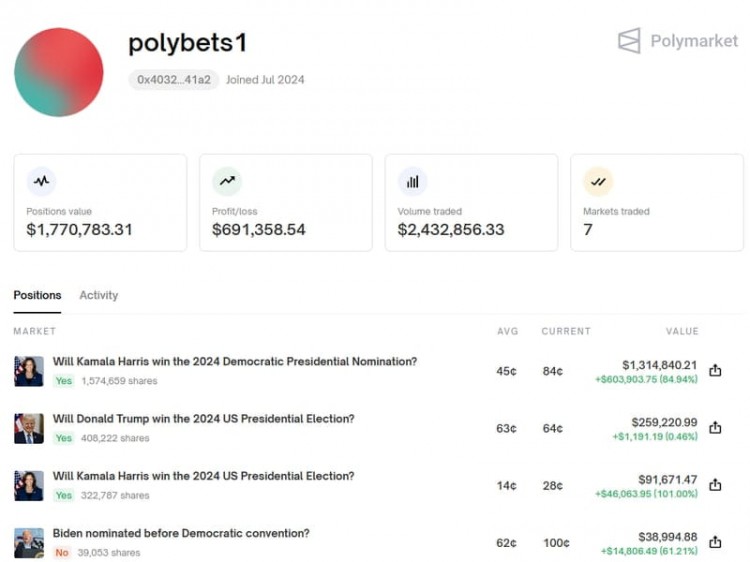Switch to the Activity tab

pyautogui.click(x=99, y=295)
